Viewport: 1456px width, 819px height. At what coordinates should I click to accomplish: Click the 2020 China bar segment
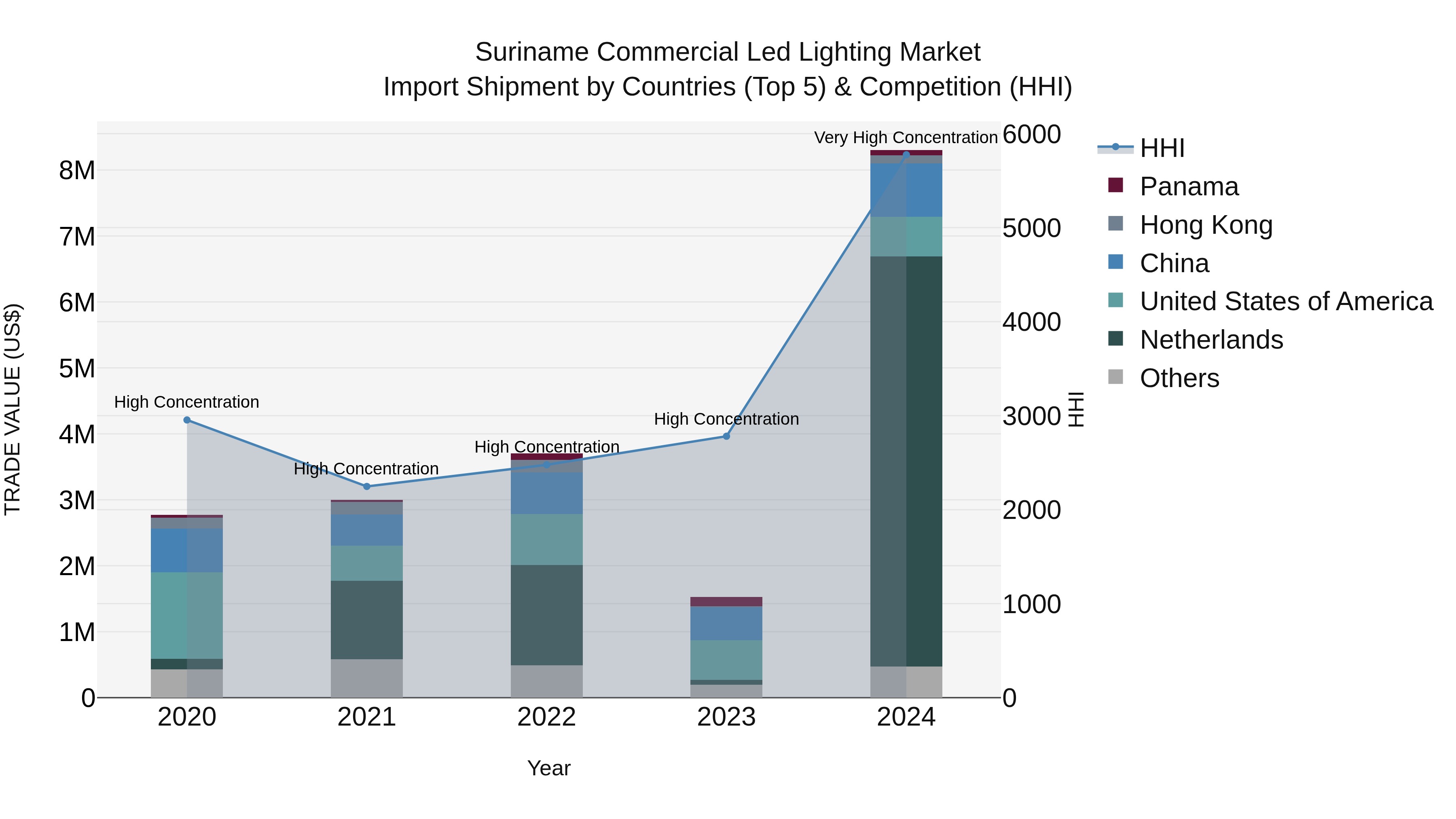[x=187, y=550]
